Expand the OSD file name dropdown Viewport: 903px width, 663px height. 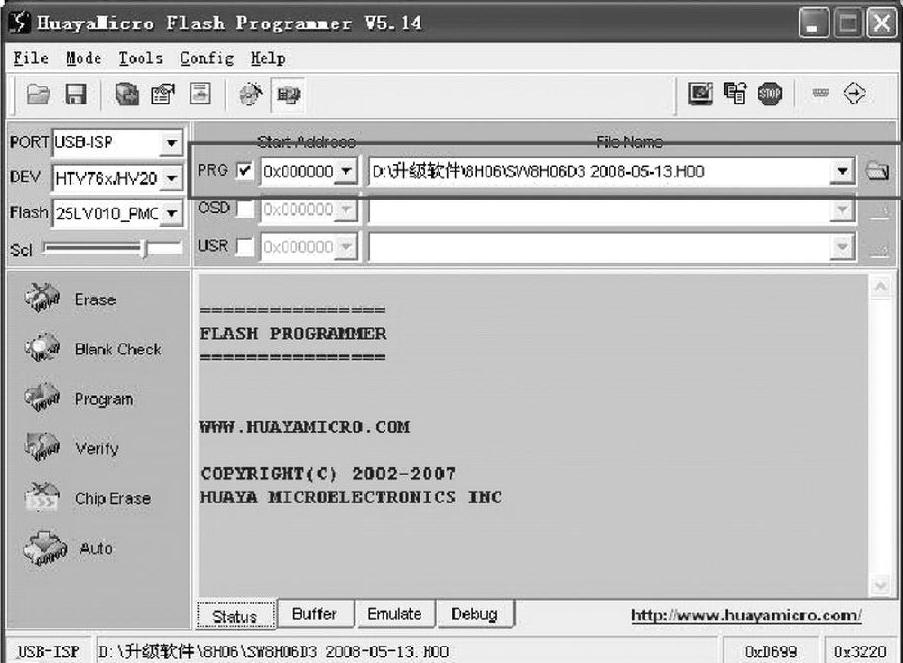[842, 209]
